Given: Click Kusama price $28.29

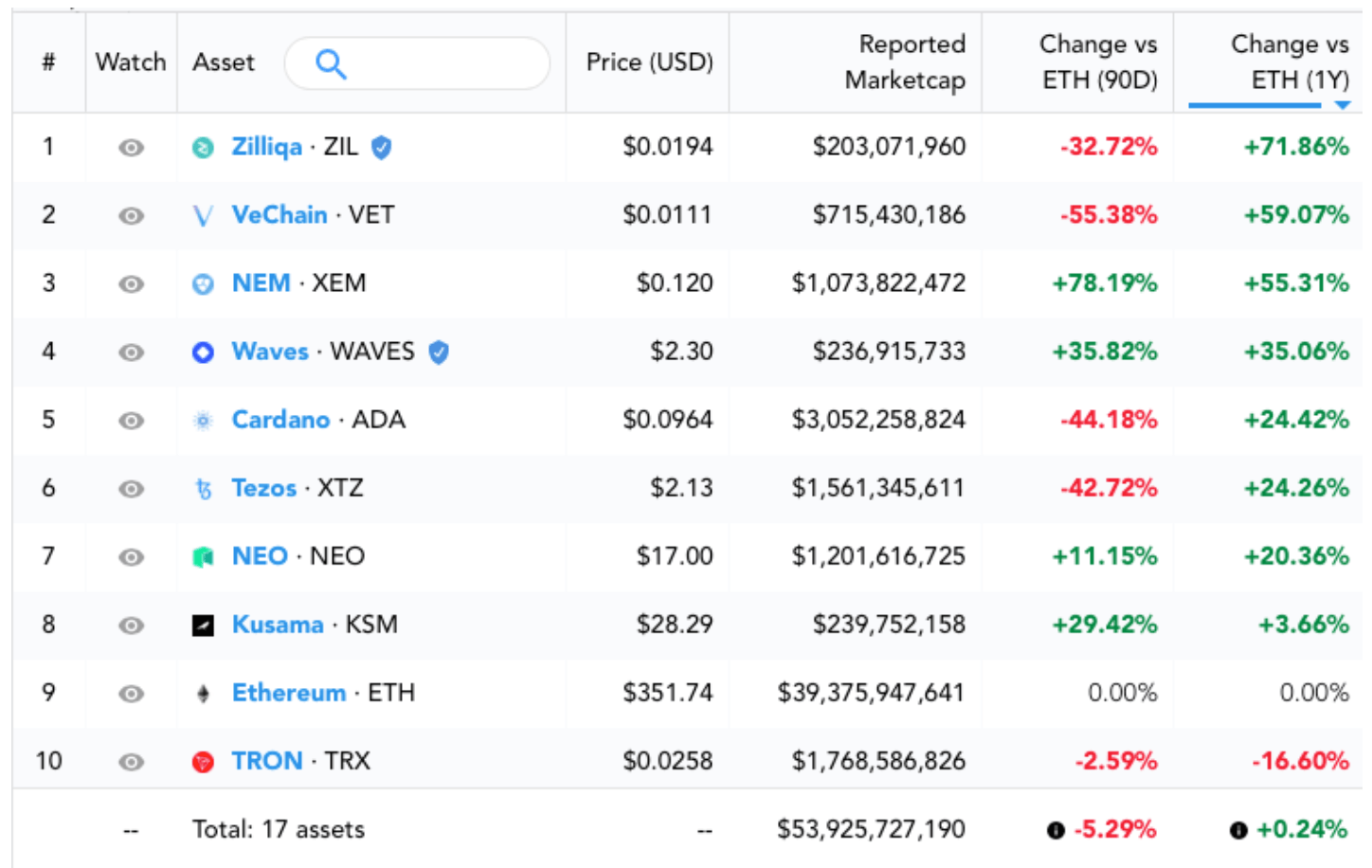Looking at the screenshot, I should (675, 624).
